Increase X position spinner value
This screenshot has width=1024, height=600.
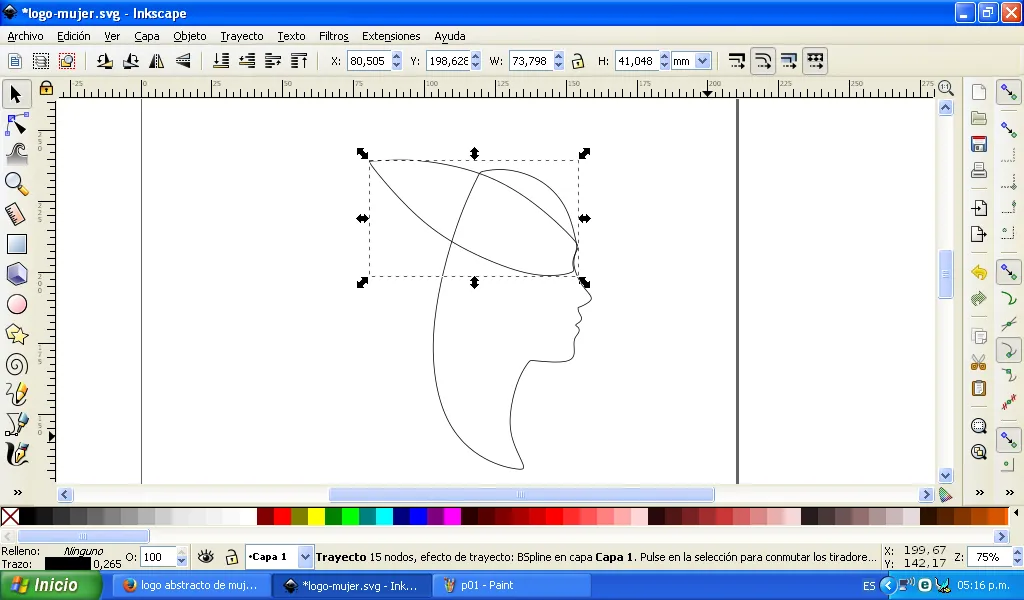point(396,56)
